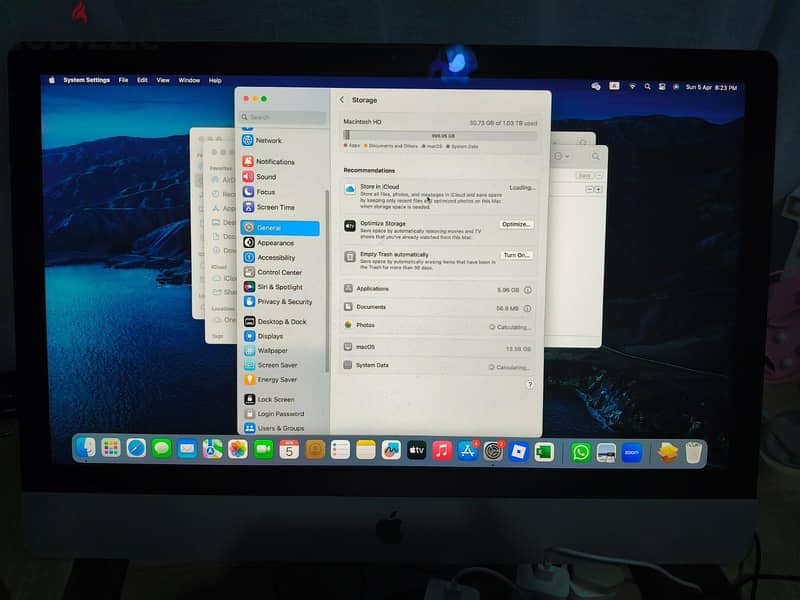Image resolution: width=800 pixels, height=600 pixels.
Task: Go back from the Storage pane
Action: [x=342, y=100]
